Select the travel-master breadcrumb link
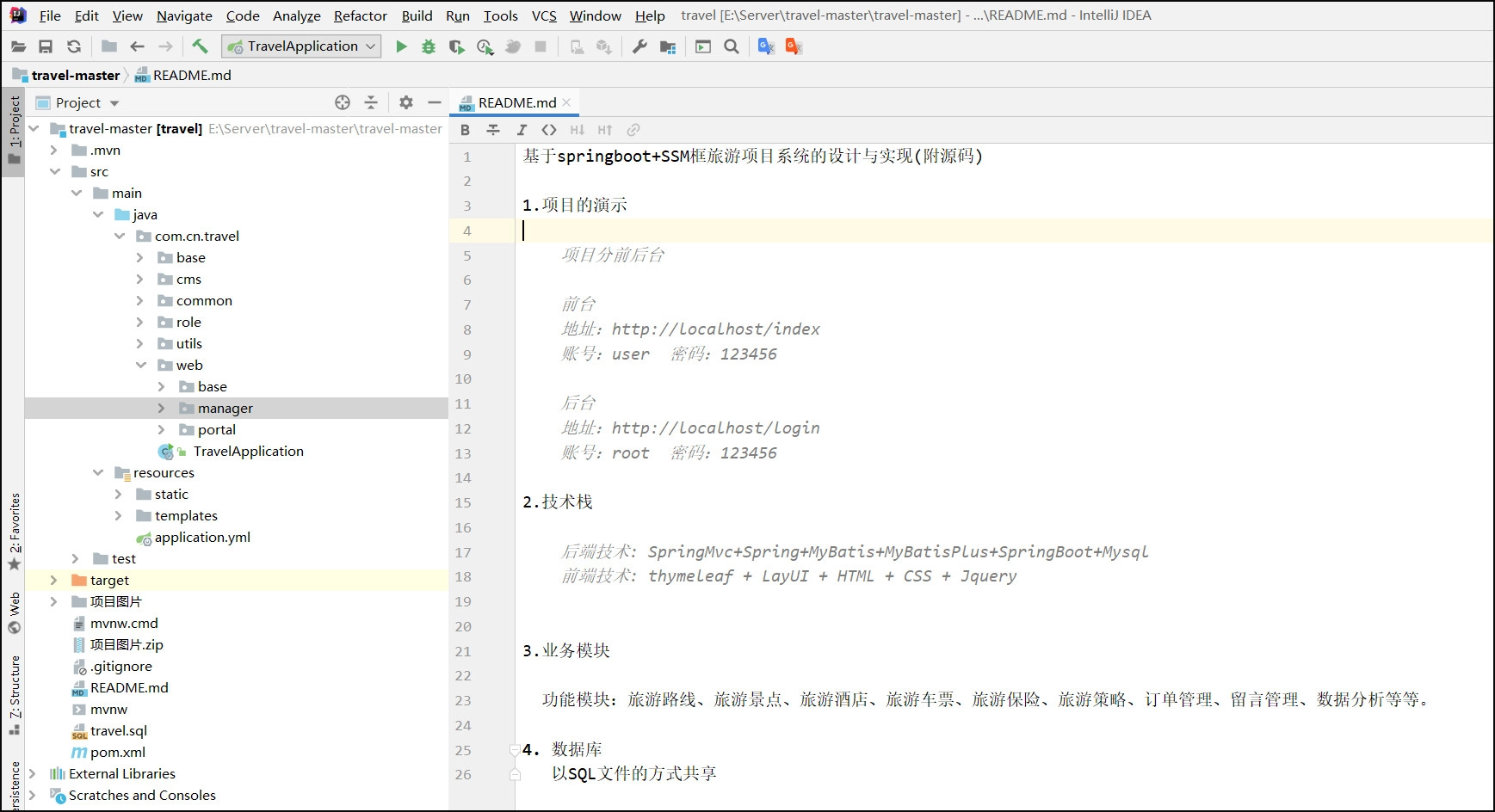The width and height of the screenshot is (1495, 812). tap(76, 75)
